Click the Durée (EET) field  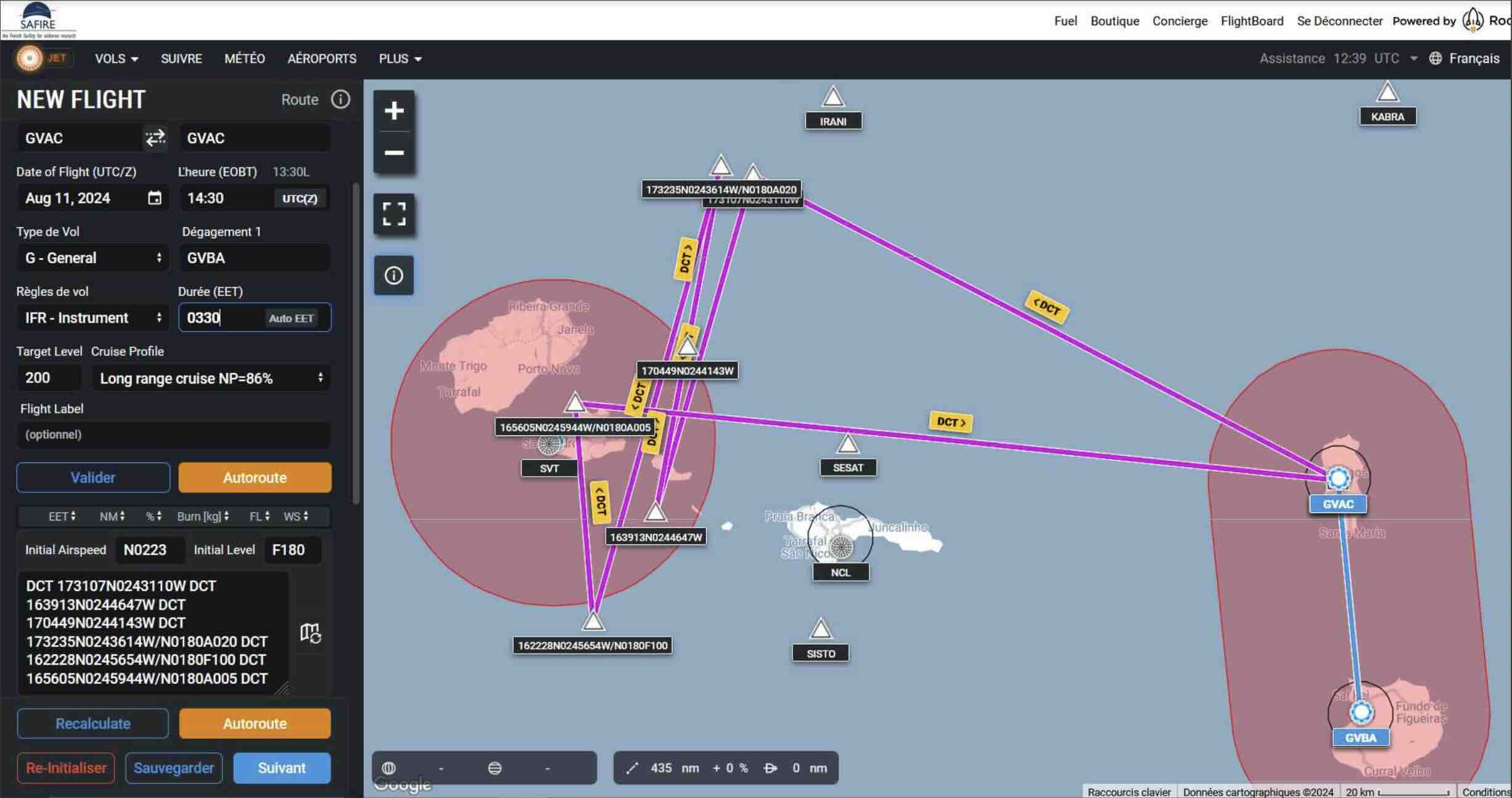tap(255, 318)
